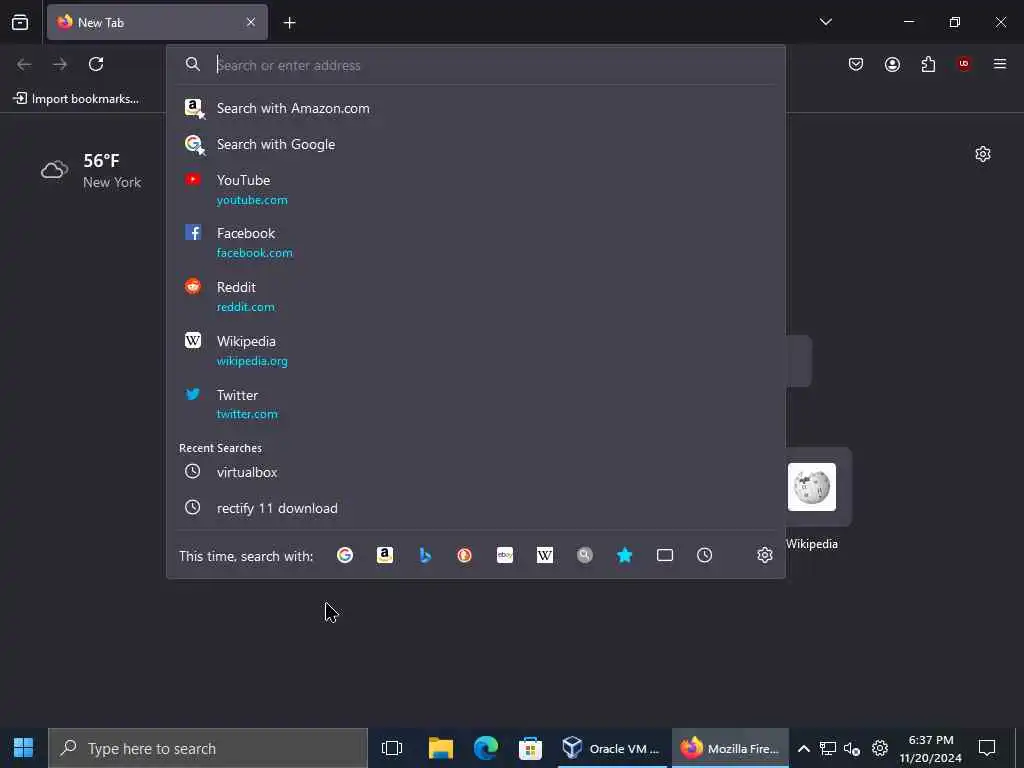The height and width of the screenshot is (768, 1024).
Task: Search history with the clock icon
Action: point(704,555)
